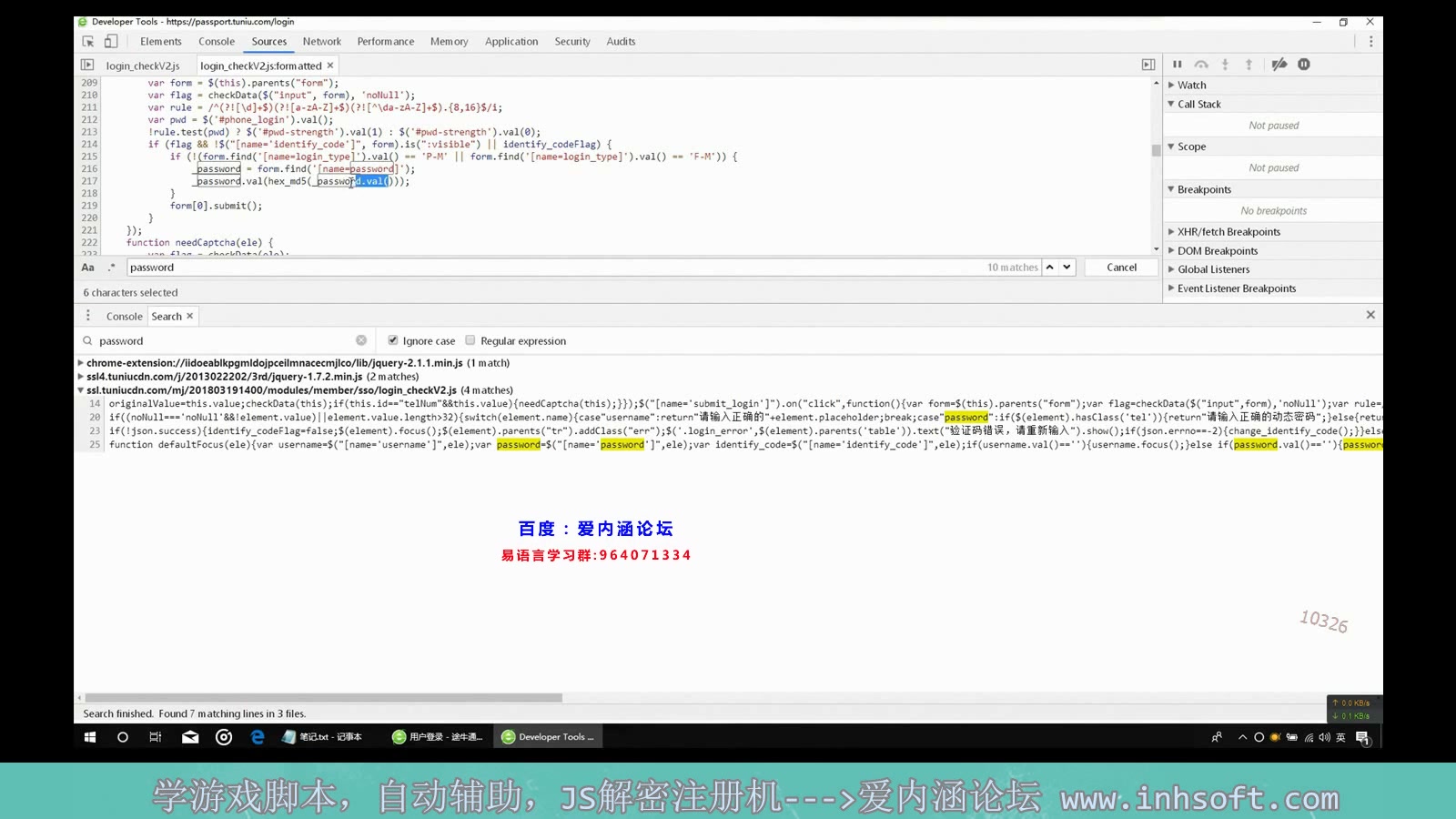Pause script execution

pyautogui.click(x=1178, y=65)
